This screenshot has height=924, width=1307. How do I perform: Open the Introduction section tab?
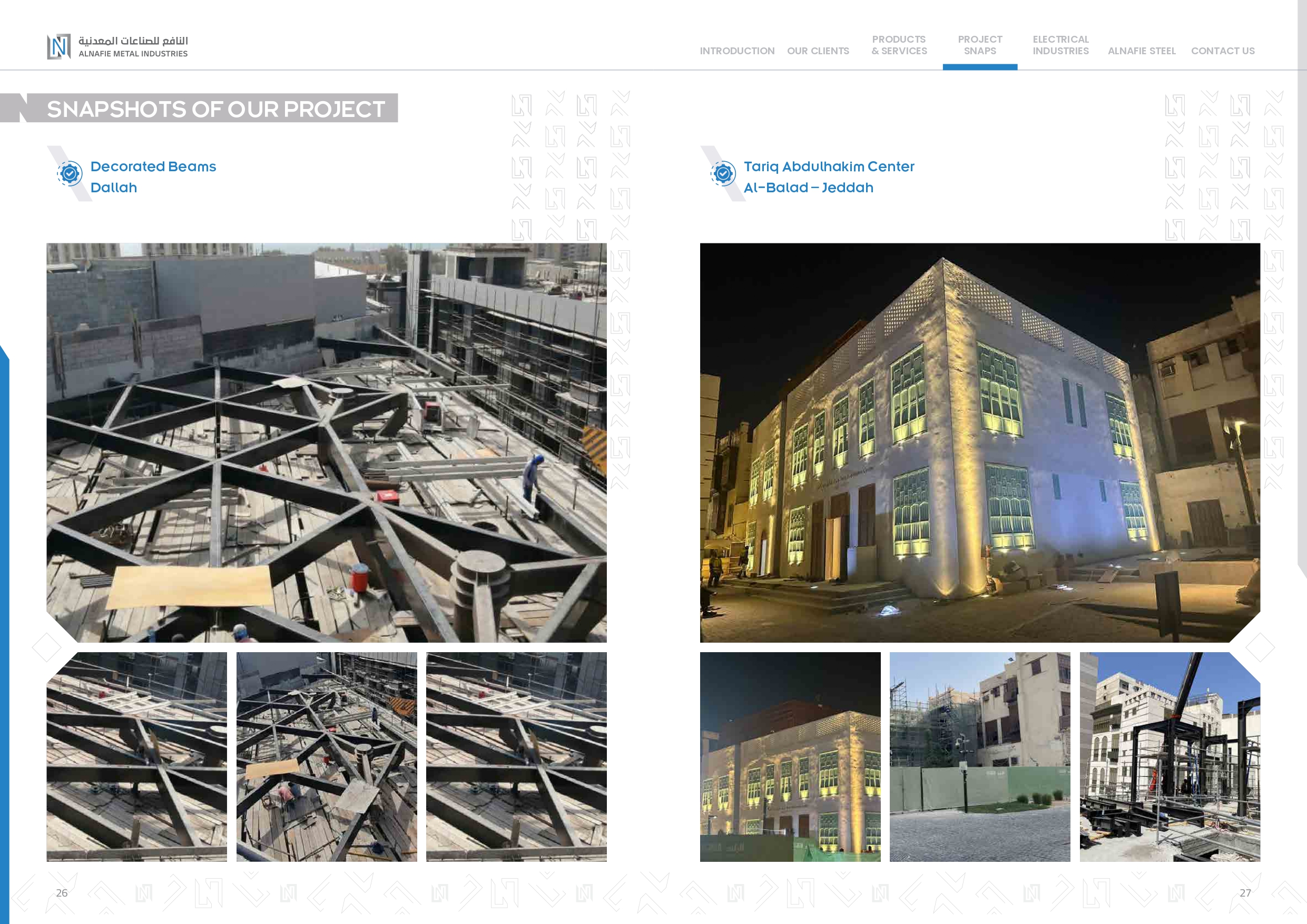736,51
